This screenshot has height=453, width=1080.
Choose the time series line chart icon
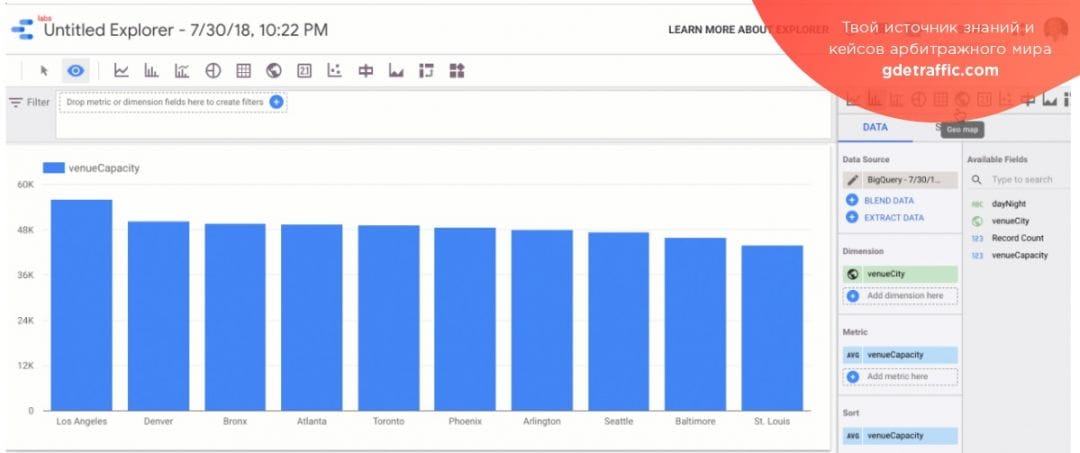tap(121, 70)
